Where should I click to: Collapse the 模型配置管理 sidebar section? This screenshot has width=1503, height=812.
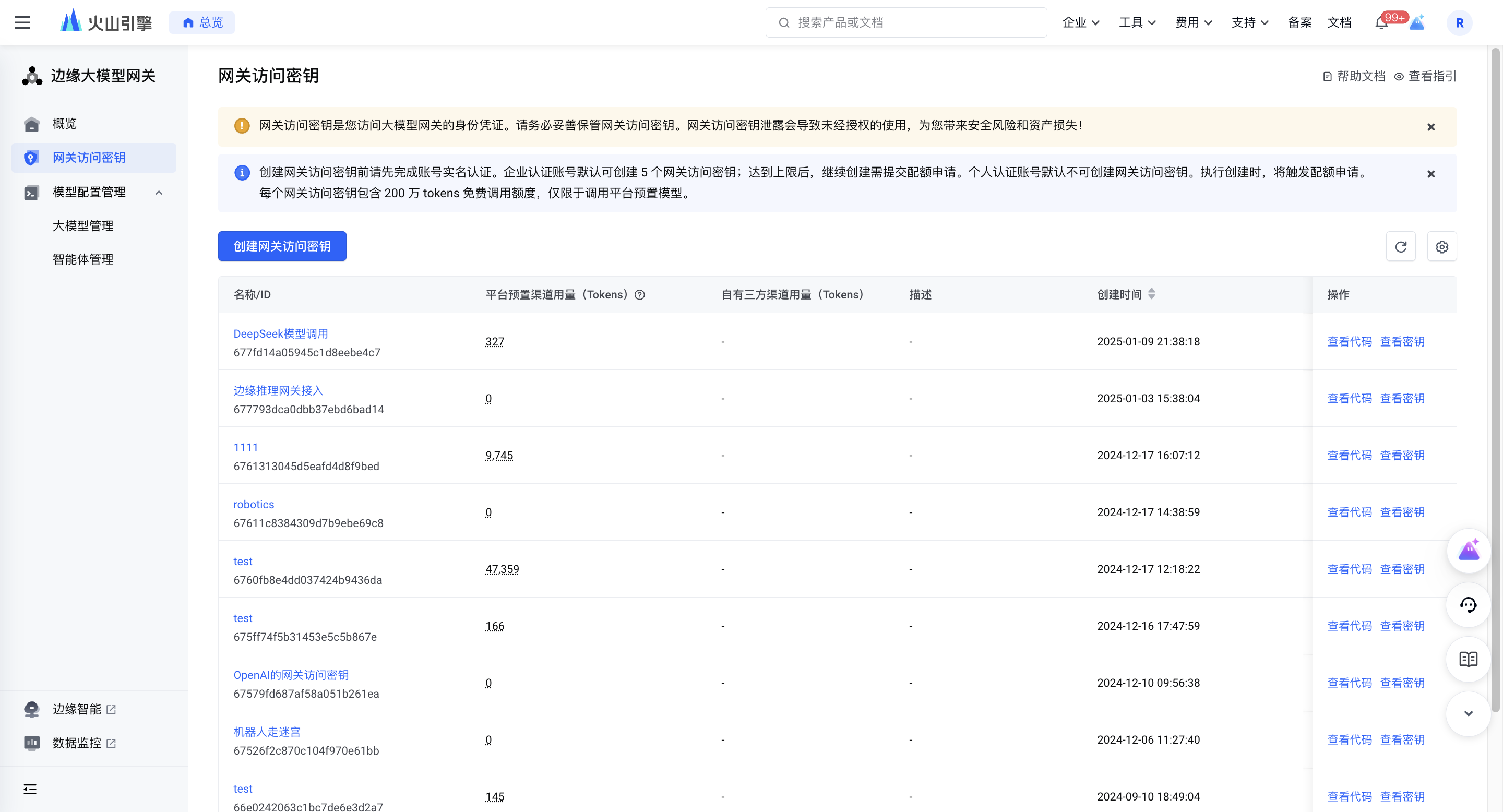[x=159, y=193]
